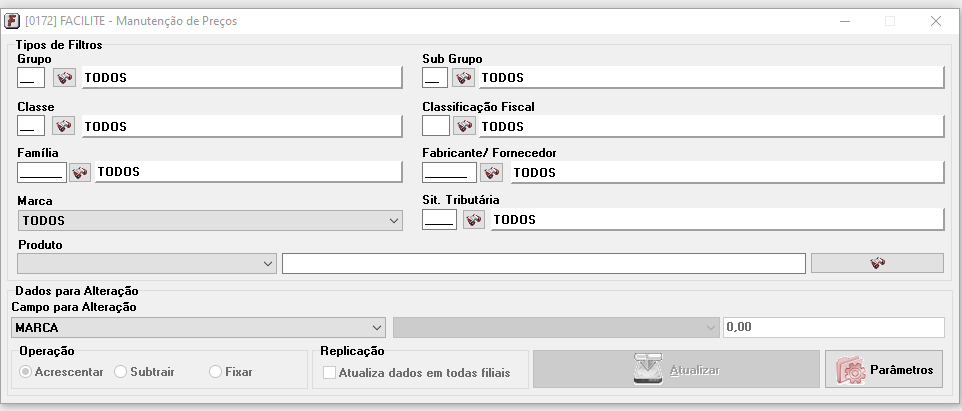Click the Produto search text field
The width and height of the screenshot is (962, 411).
[x=544, y=263]
